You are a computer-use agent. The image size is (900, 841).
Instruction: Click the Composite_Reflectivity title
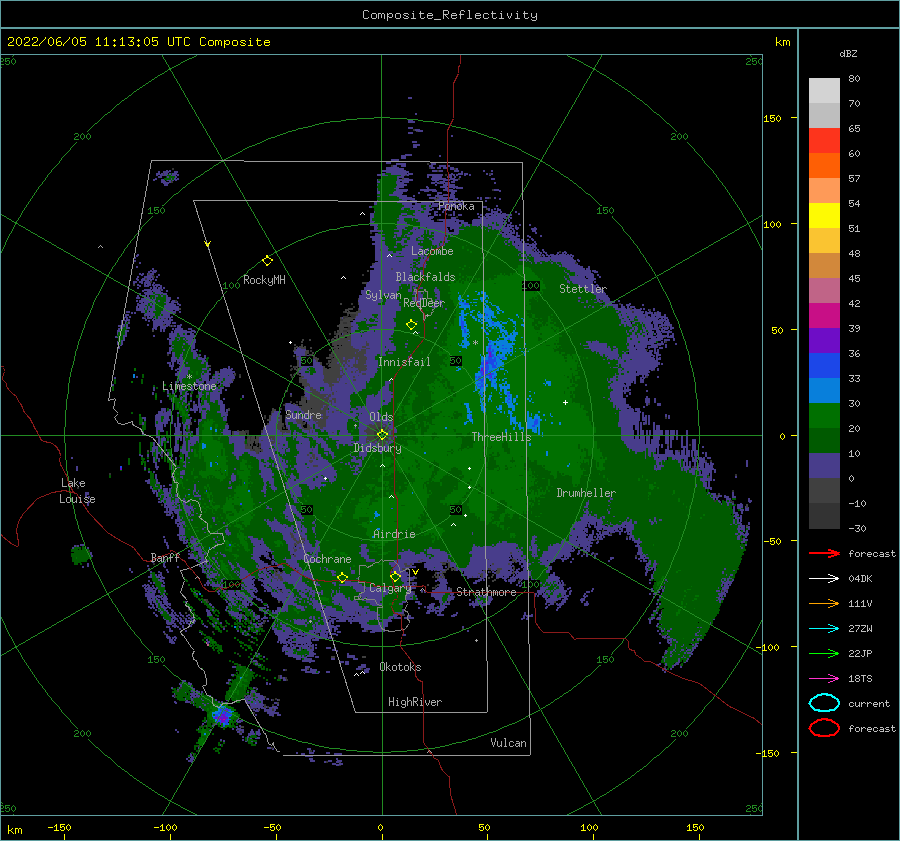pos(449,15)
